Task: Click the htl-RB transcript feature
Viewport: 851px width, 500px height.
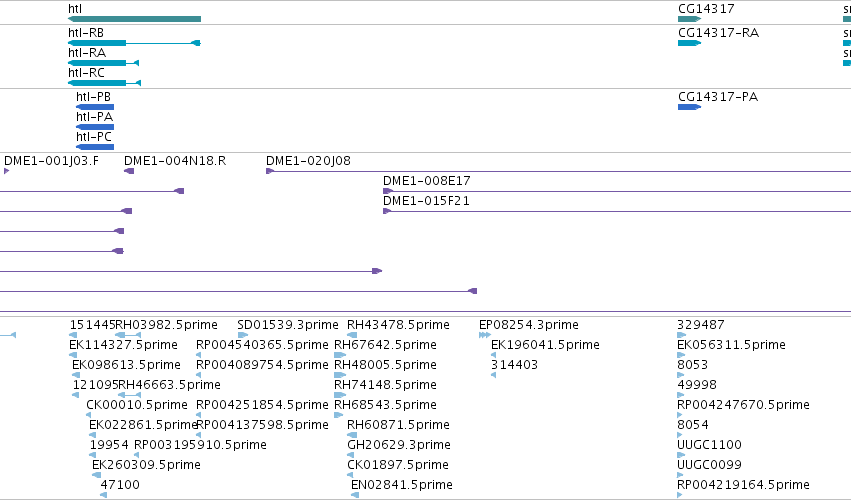Action: point(135,43)
